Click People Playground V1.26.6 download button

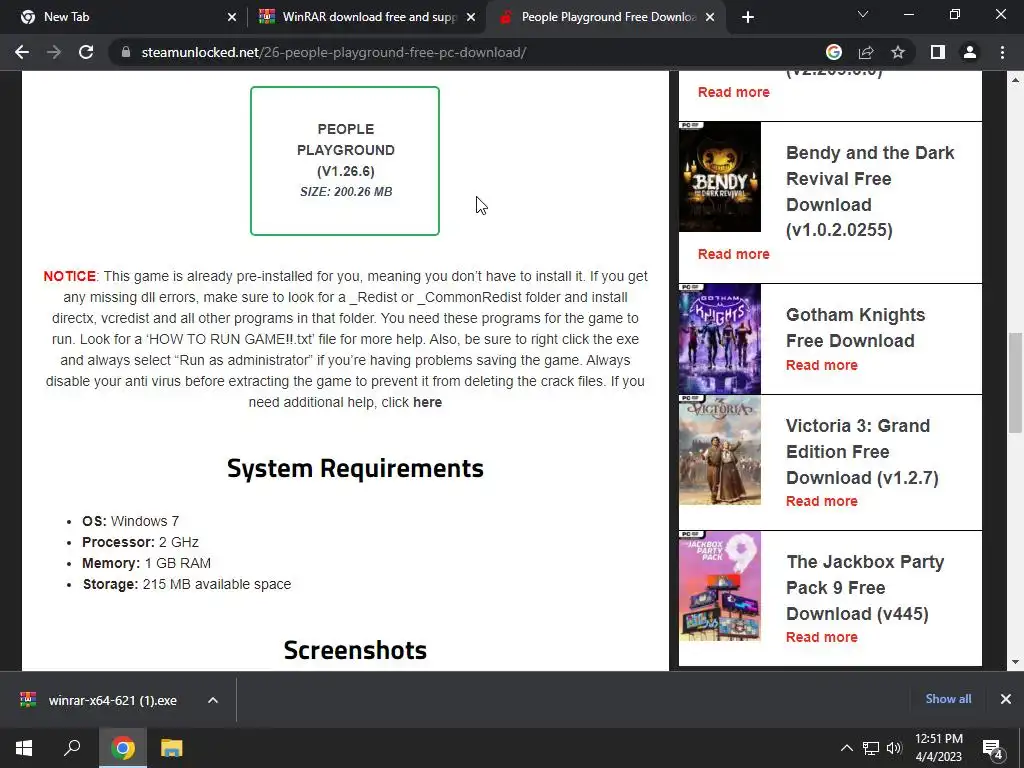(345, 161)
